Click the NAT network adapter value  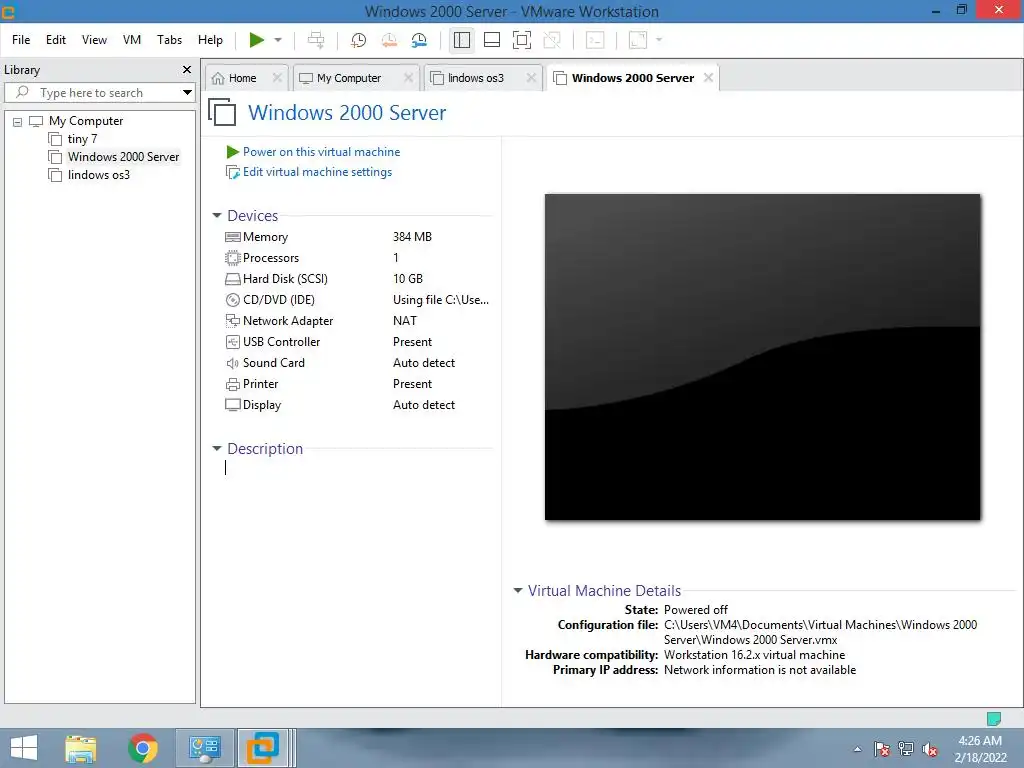point(405,321)
